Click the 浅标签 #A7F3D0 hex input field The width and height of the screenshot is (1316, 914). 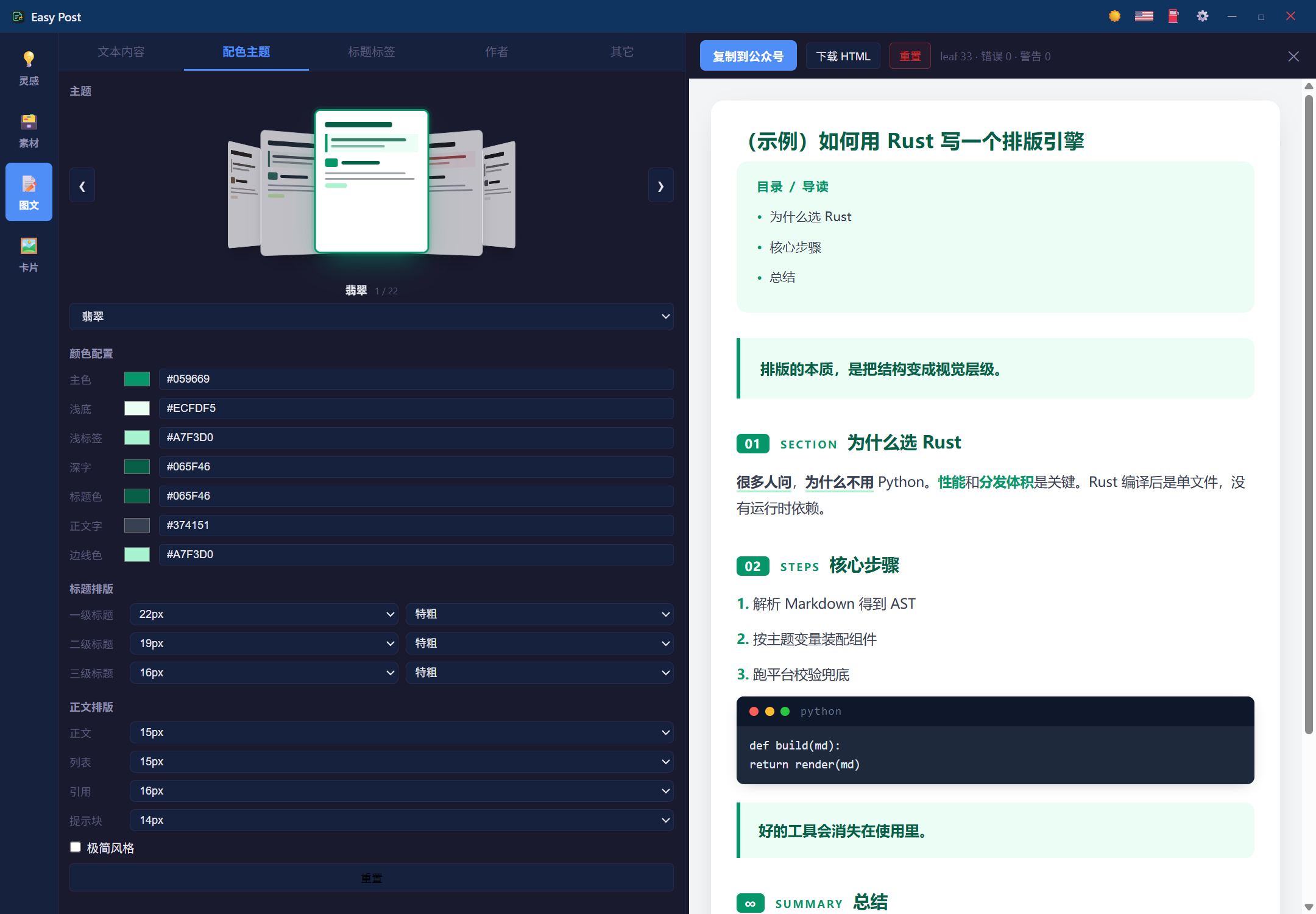pyautogui.click(x=416, y=438)
